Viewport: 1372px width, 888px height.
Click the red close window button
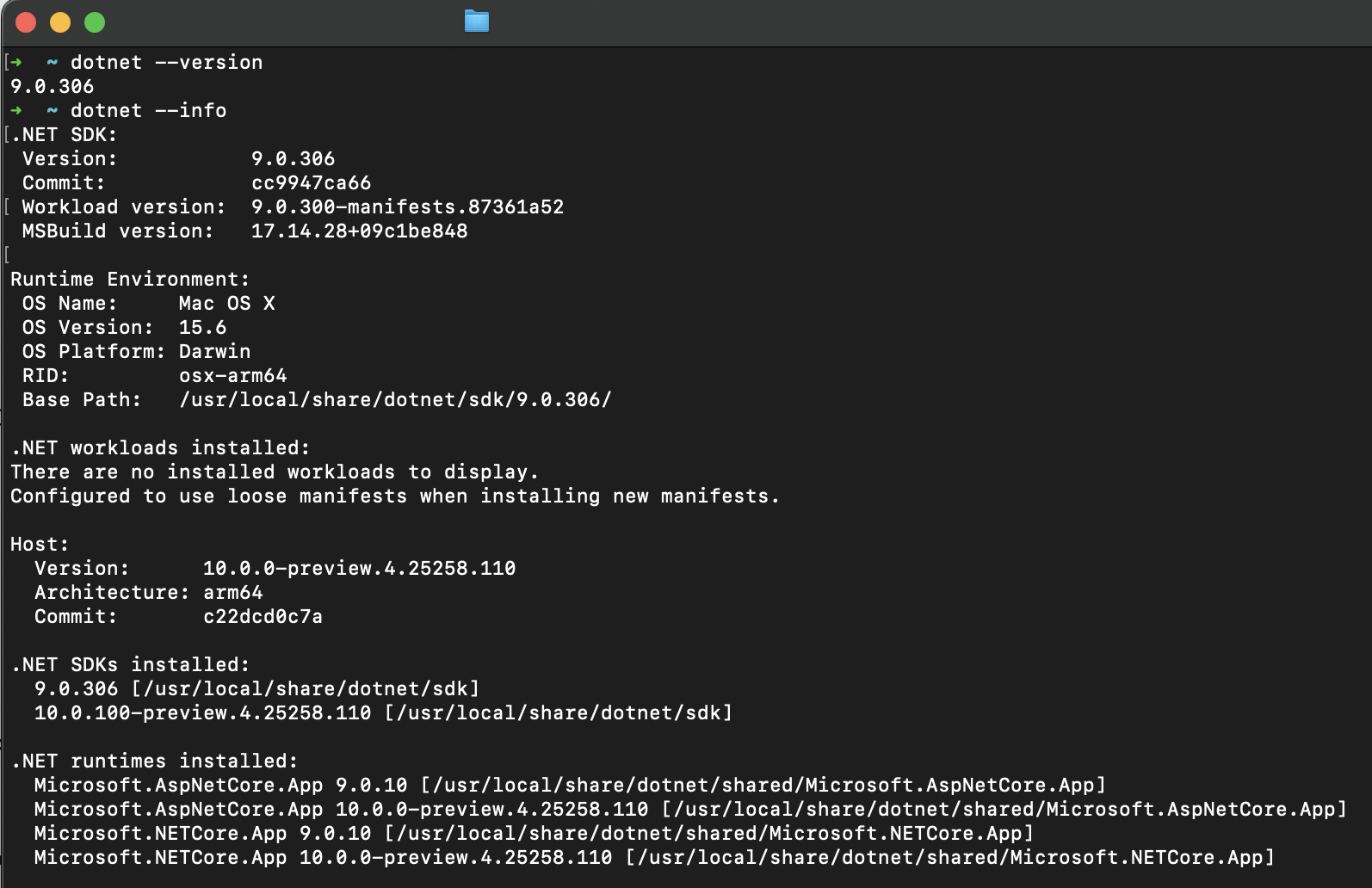[x=27, y=22]
